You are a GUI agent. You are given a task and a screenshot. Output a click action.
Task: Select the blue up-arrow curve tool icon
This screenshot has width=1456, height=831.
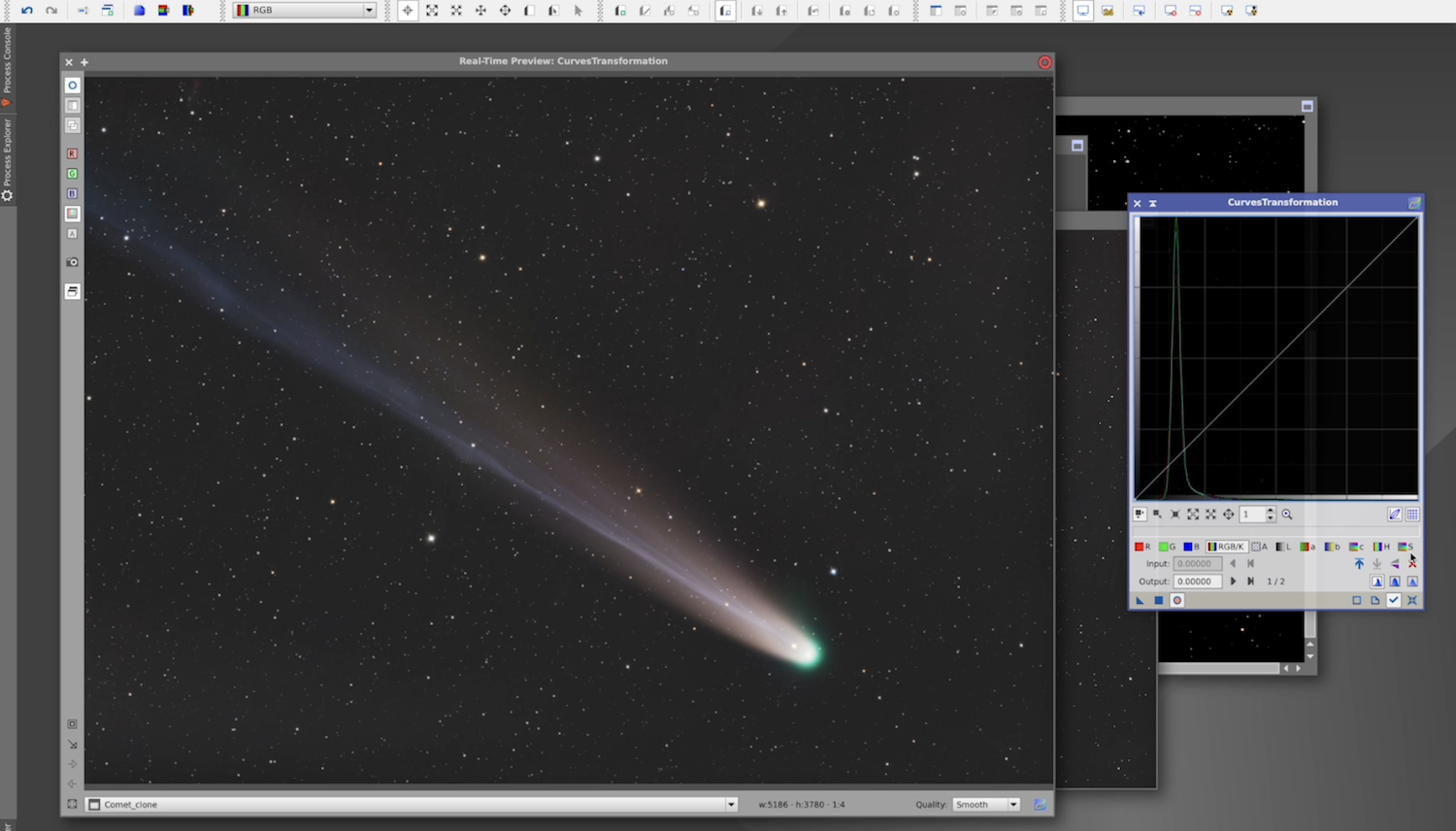click(1359, 564)
